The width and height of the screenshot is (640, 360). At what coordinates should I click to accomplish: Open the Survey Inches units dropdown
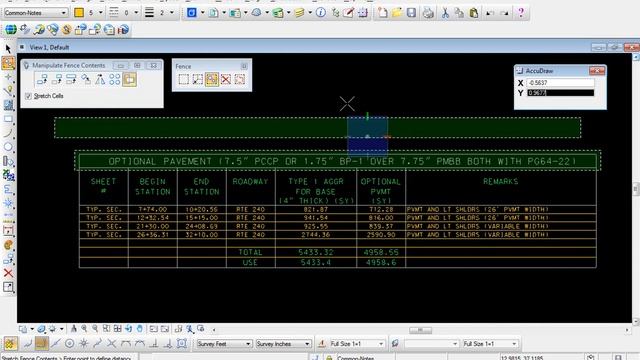pyautogui.click(x=283, y=344)
